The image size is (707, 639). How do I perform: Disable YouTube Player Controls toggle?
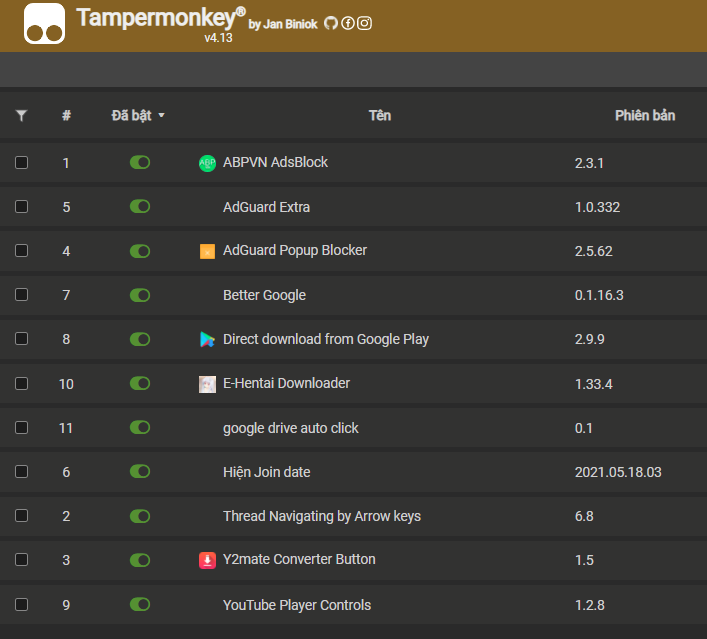(140, 604)
